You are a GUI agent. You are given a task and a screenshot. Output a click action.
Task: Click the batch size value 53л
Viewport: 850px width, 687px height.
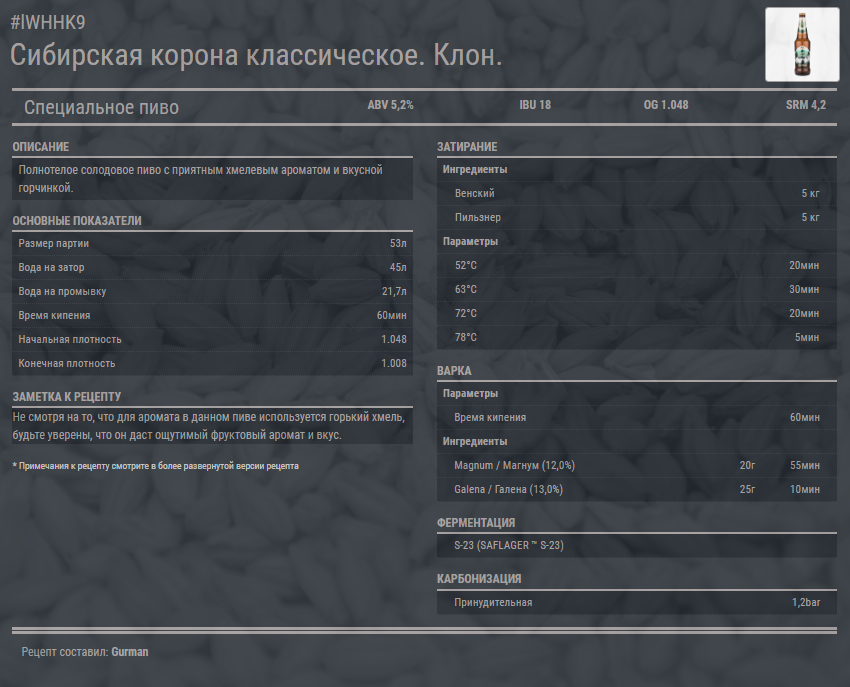pyautogui.click(x=398, y=243)
